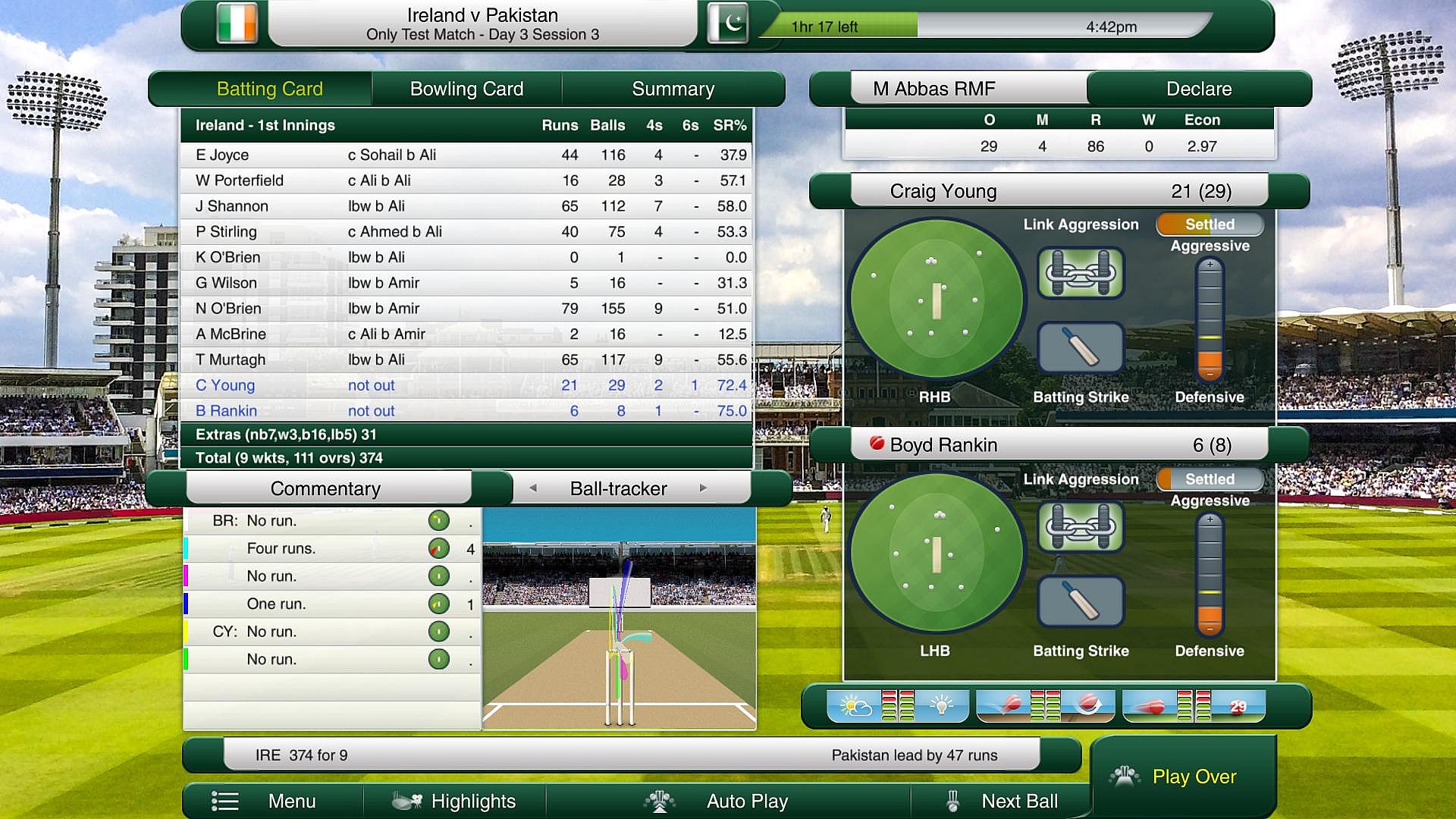The image size is (1456, 819).
Task: Switch to the Bowling Card tab
Action: 466,89
